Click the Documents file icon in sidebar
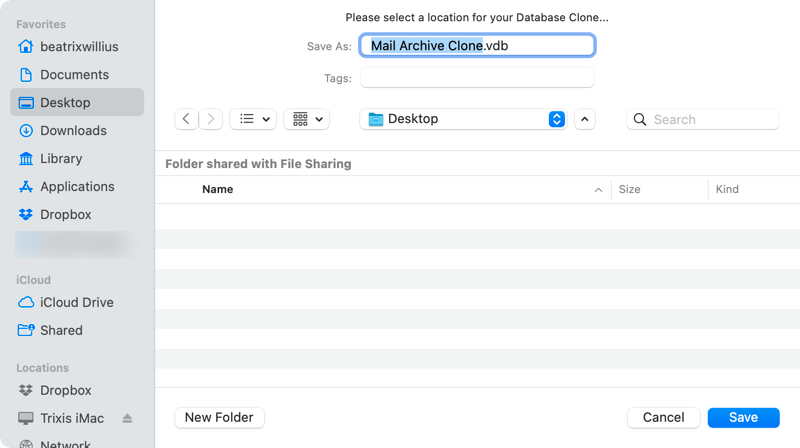 click(x=26, y=74)
